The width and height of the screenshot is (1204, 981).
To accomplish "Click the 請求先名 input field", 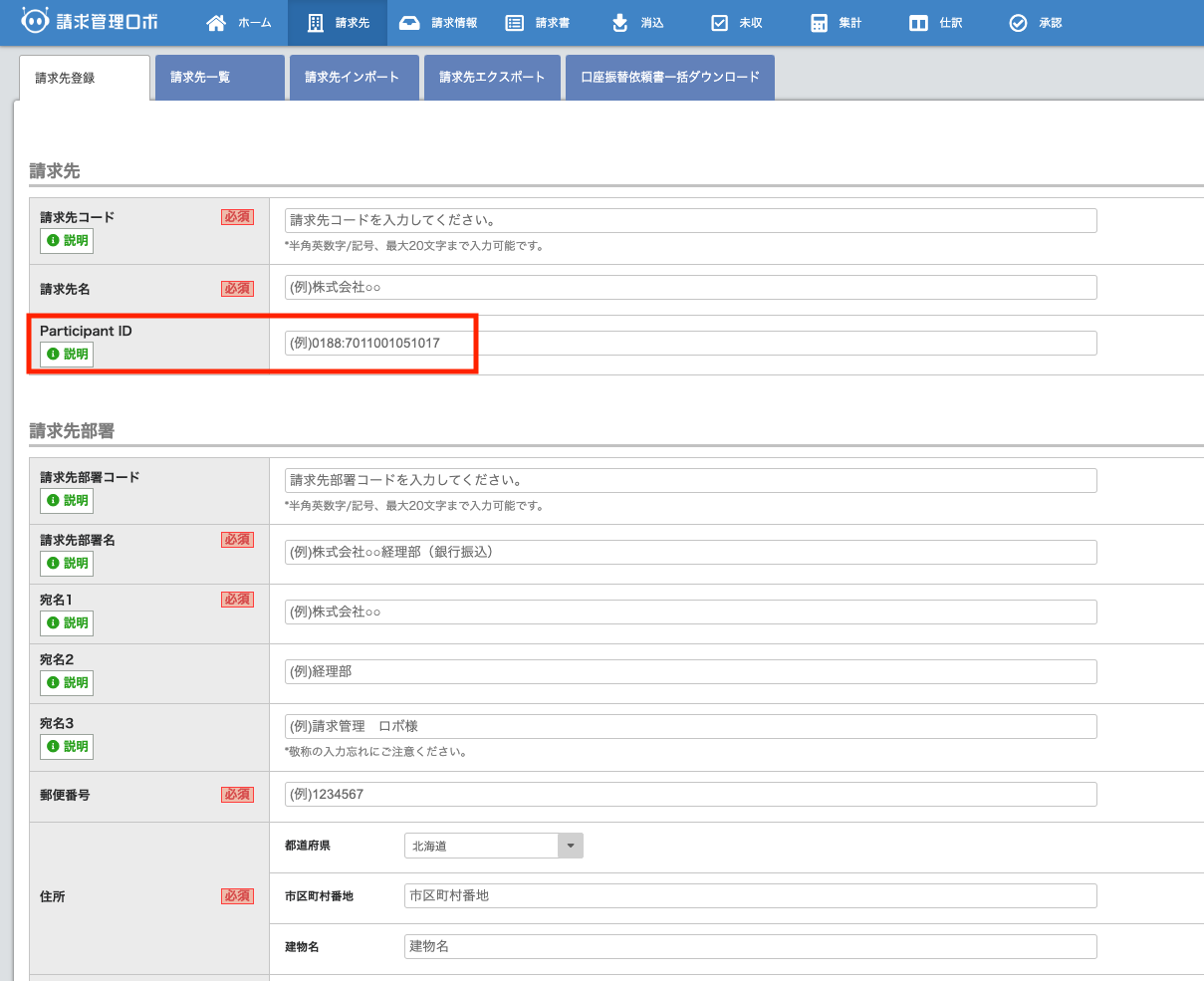I will [690, 288].
